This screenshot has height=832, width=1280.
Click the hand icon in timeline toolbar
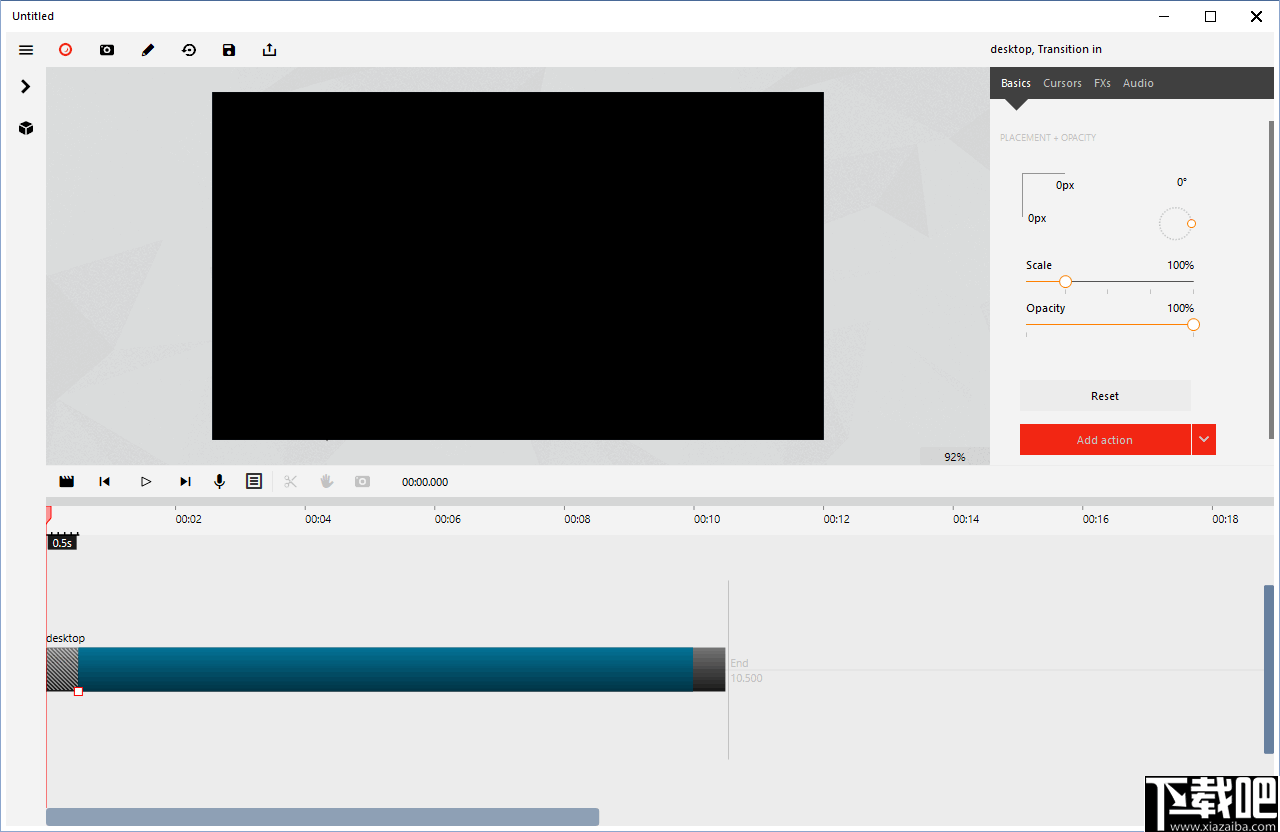point(326,482)
